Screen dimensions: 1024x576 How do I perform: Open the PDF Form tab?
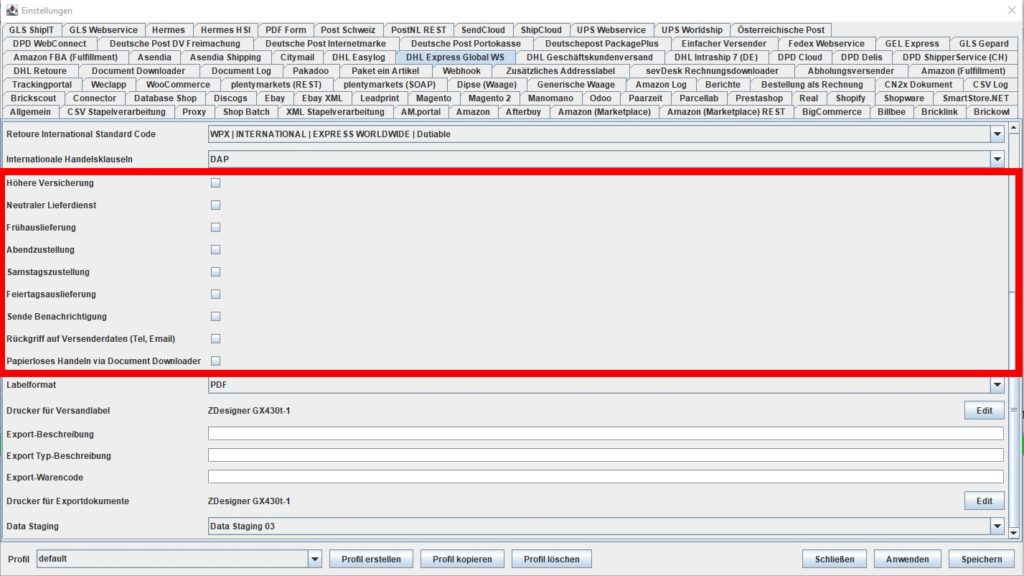click(x=285, y=29)
